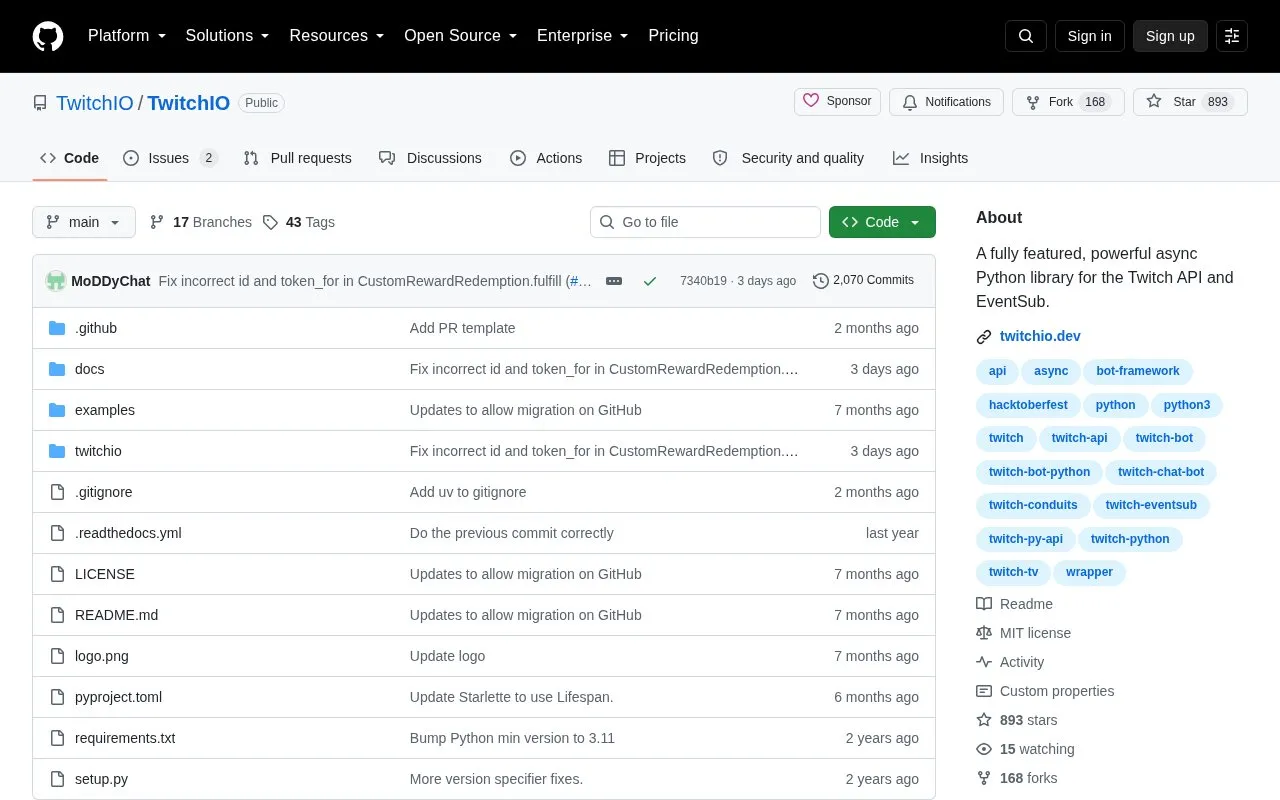
Task: Open 'Add PR template' commit message
Action: pyautogui.click(x=463, y=328)
